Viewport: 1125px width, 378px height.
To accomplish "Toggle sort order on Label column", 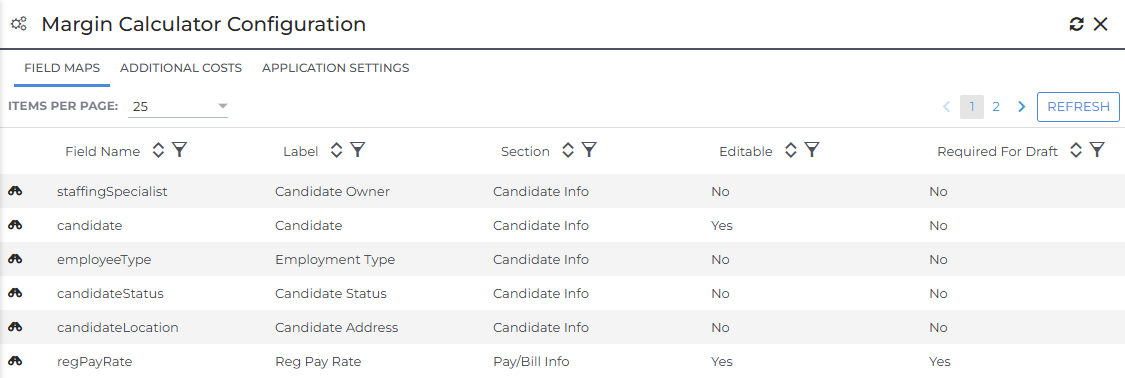I will click(x=336, y=150).
